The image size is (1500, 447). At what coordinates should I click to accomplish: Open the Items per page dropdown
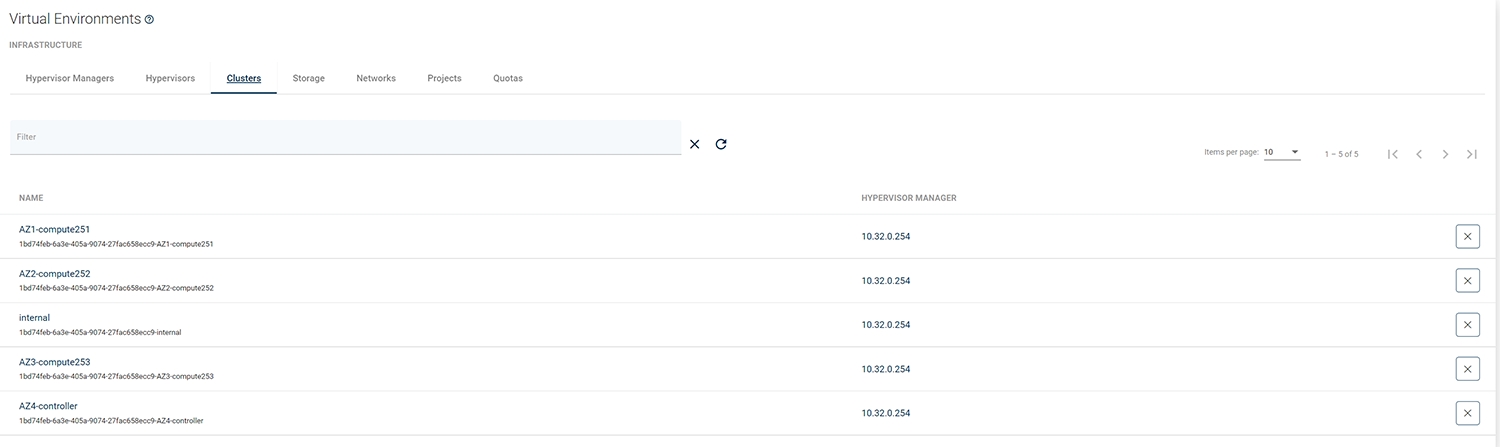1281,153
